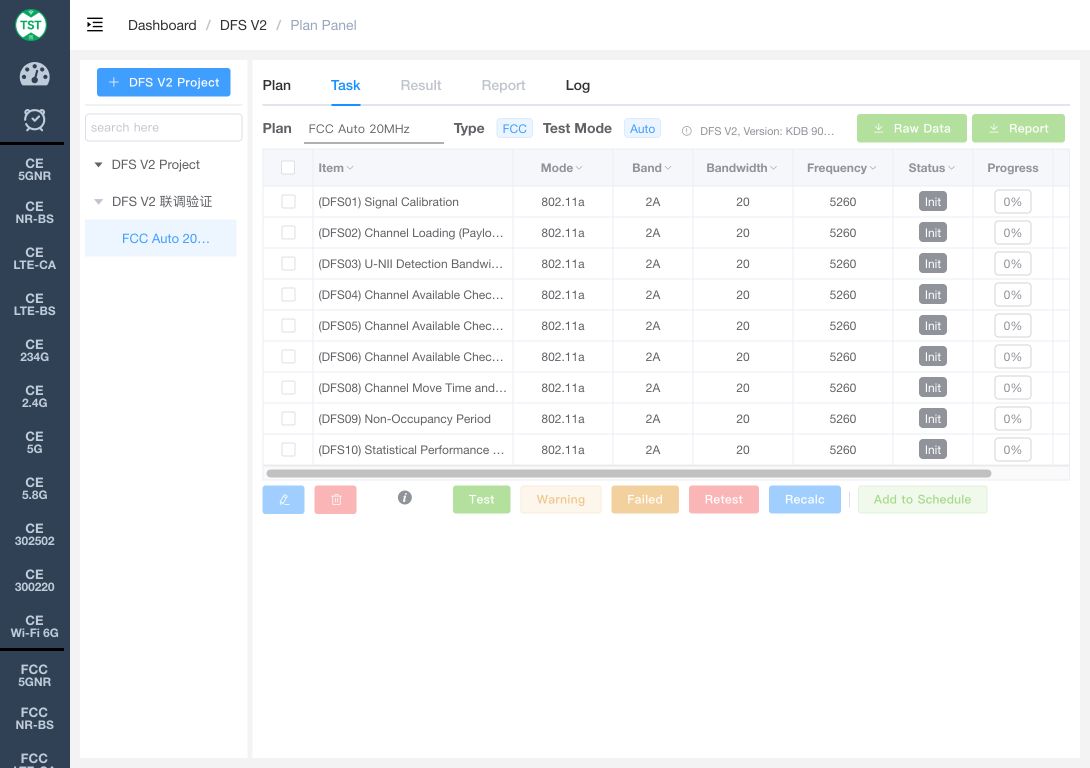The image size is (1090, 768).
Task: Click the Raw Data download button
Action: point(911,129)
